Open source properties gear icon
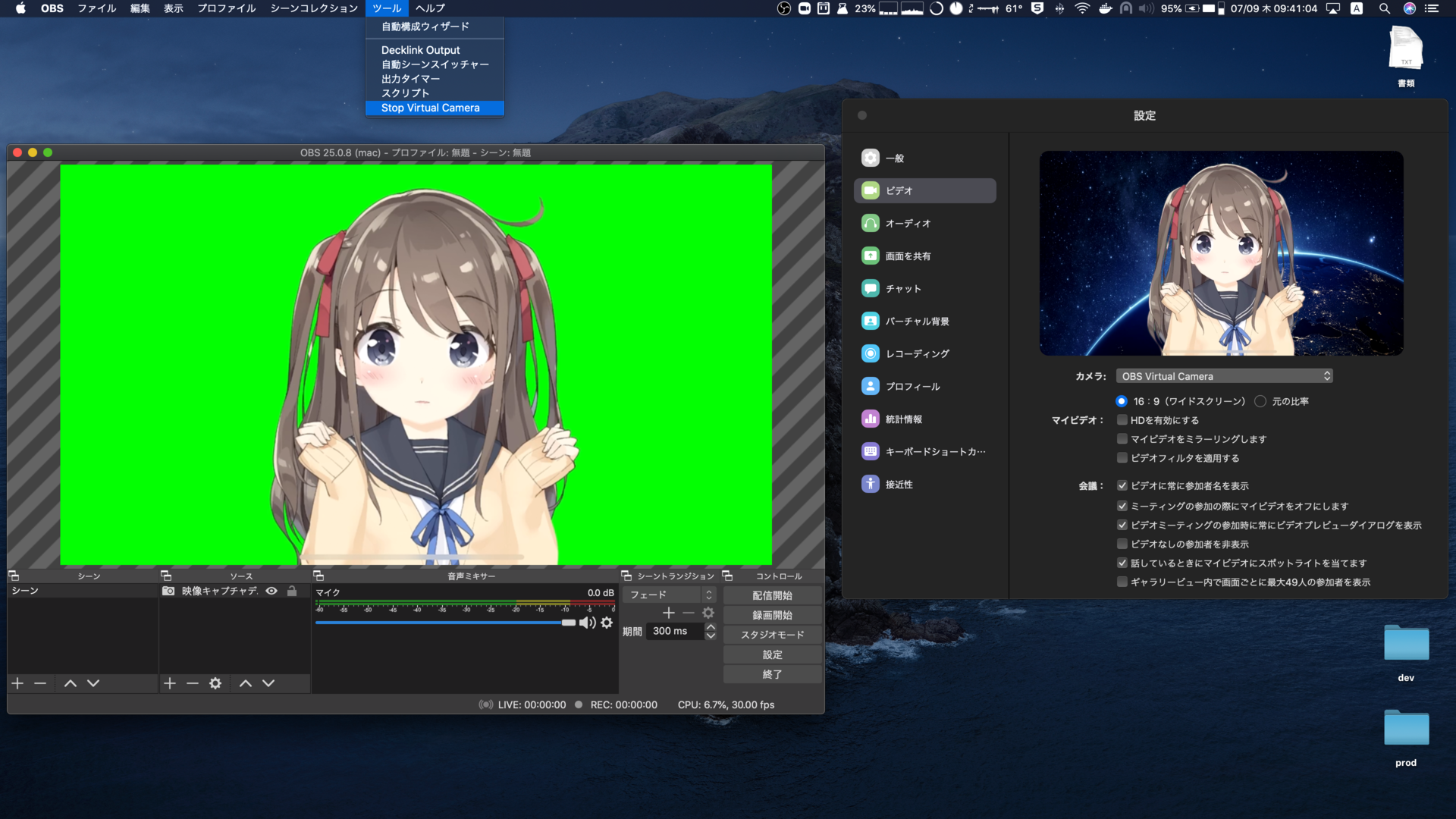This screenshot has height=819, width=1456. tap(215, 683)
